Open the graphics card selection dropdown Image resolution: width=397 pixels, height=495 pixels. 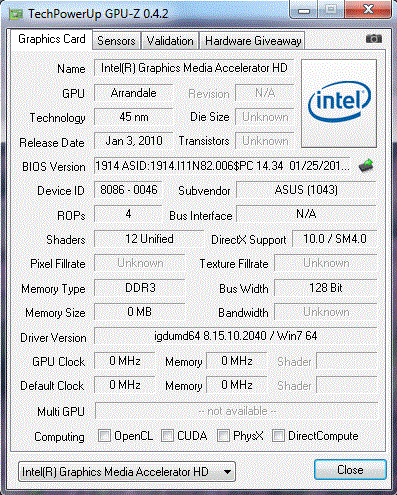(127, 472)
